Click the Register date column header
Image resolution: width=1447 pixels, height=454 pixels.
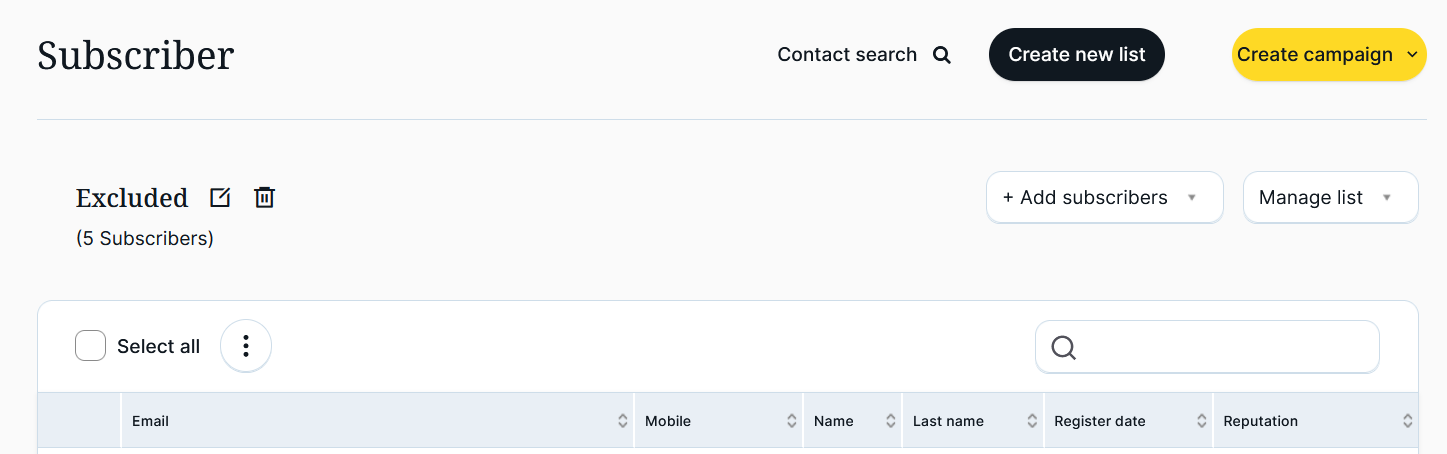tap(1100, 421)
